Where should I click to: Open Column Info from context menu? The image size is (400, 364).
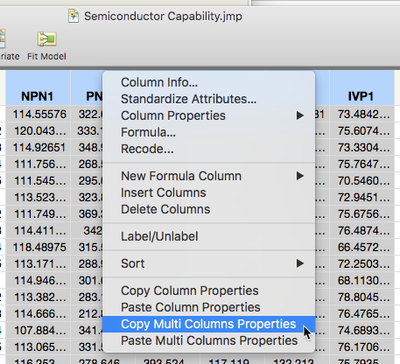[x=159, y=82]
